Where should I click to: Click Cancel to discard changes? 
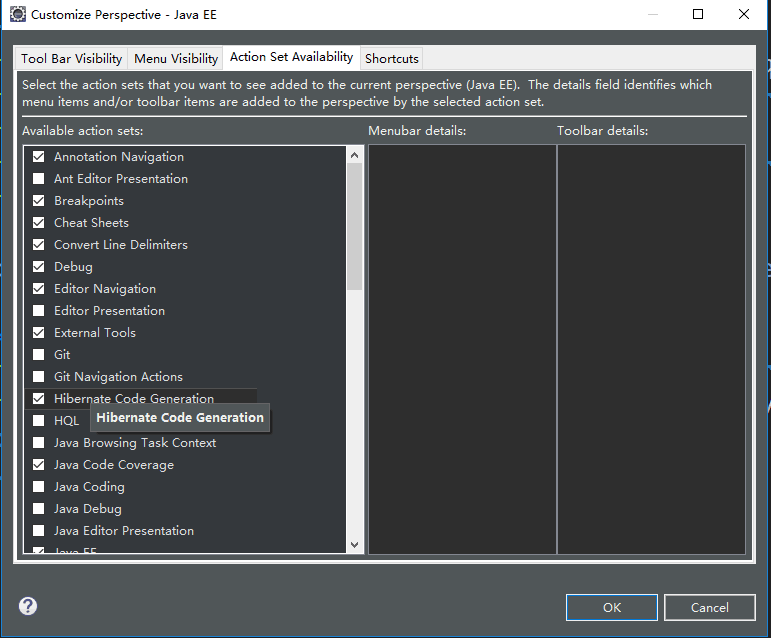(x=710, y=607)
